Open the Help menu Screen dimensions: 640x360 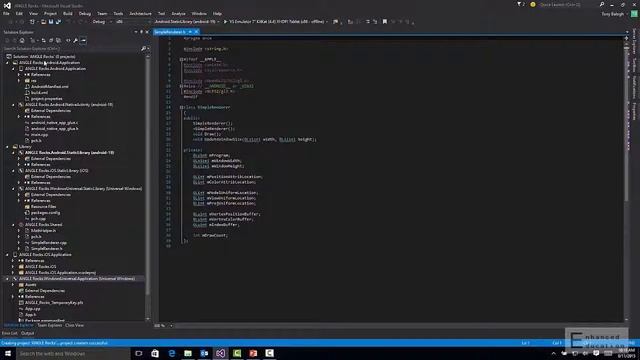click(217, 13)
